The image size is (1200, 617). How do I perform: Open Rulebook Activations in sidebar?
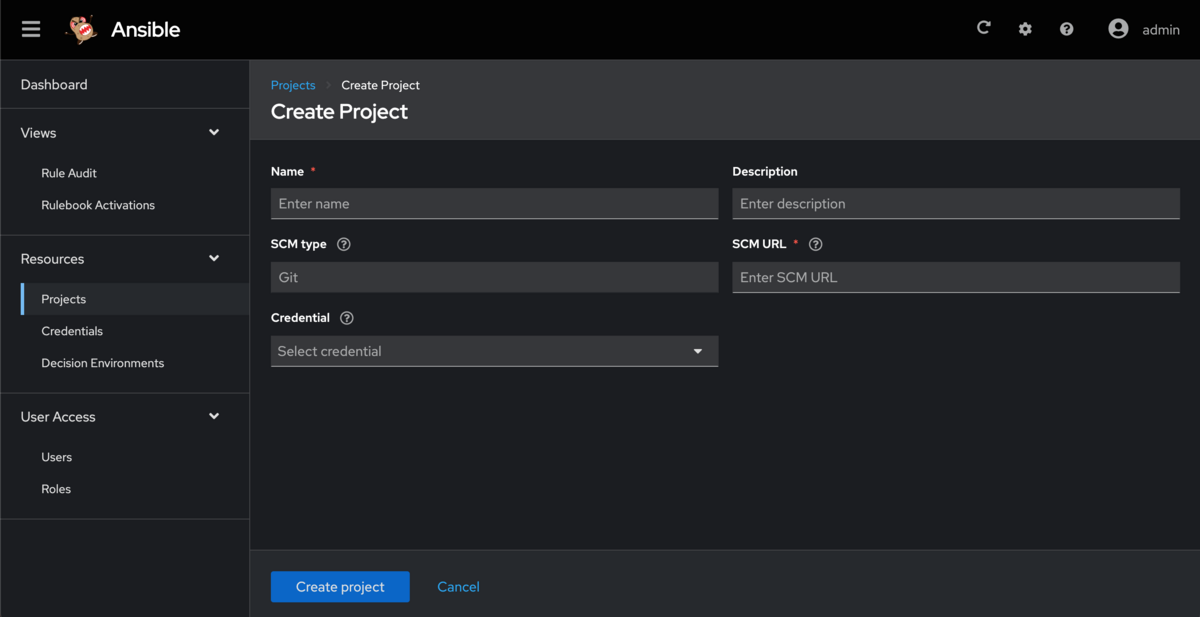98,205
